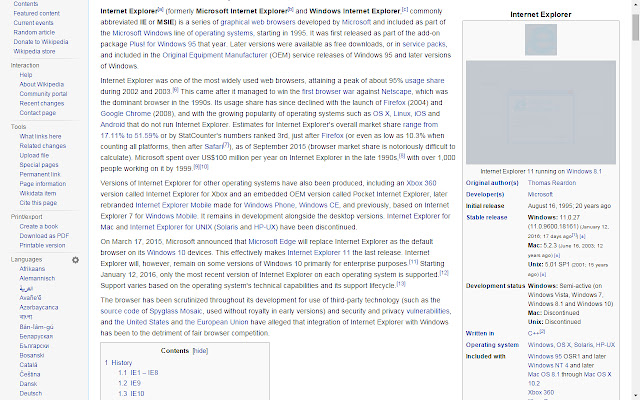The width and height of the screenshot is (640, 400).
Task: Follow the Microsoft Edge article link
Action: pyautogui.click(x=272, y=242)
